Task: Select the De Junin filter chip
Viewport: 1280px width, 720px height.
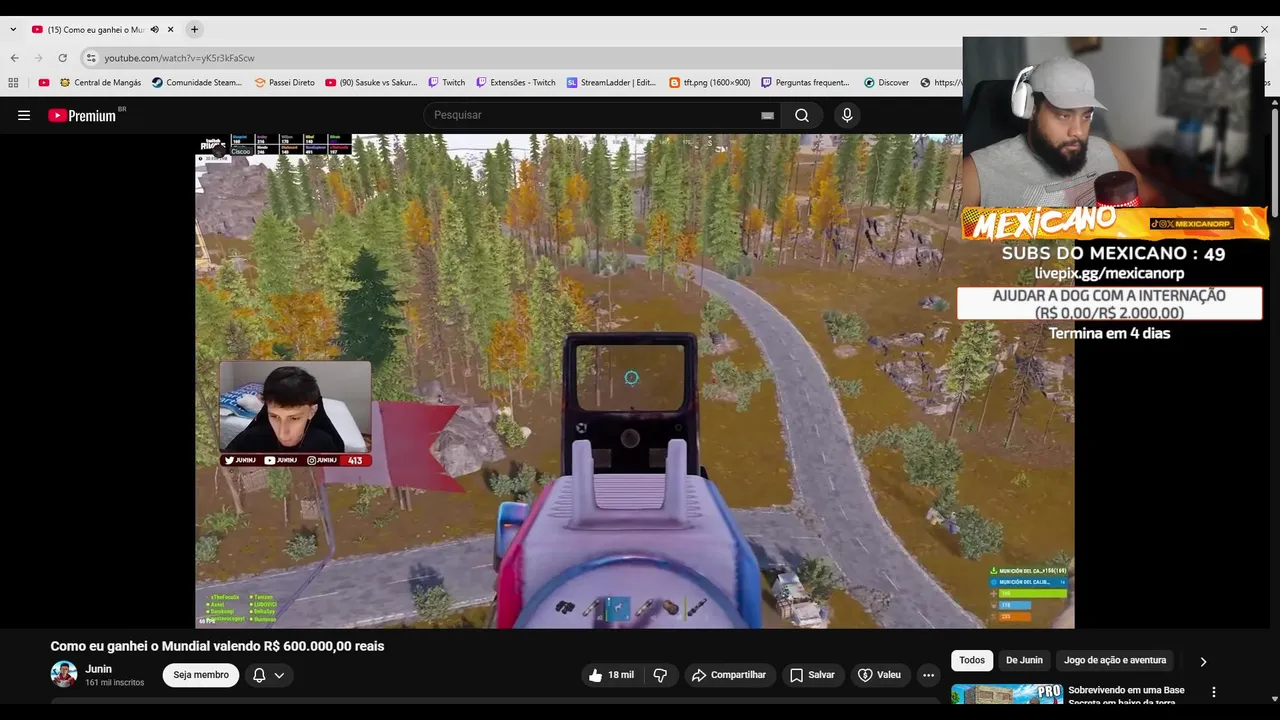Action: click(1024, 660)
